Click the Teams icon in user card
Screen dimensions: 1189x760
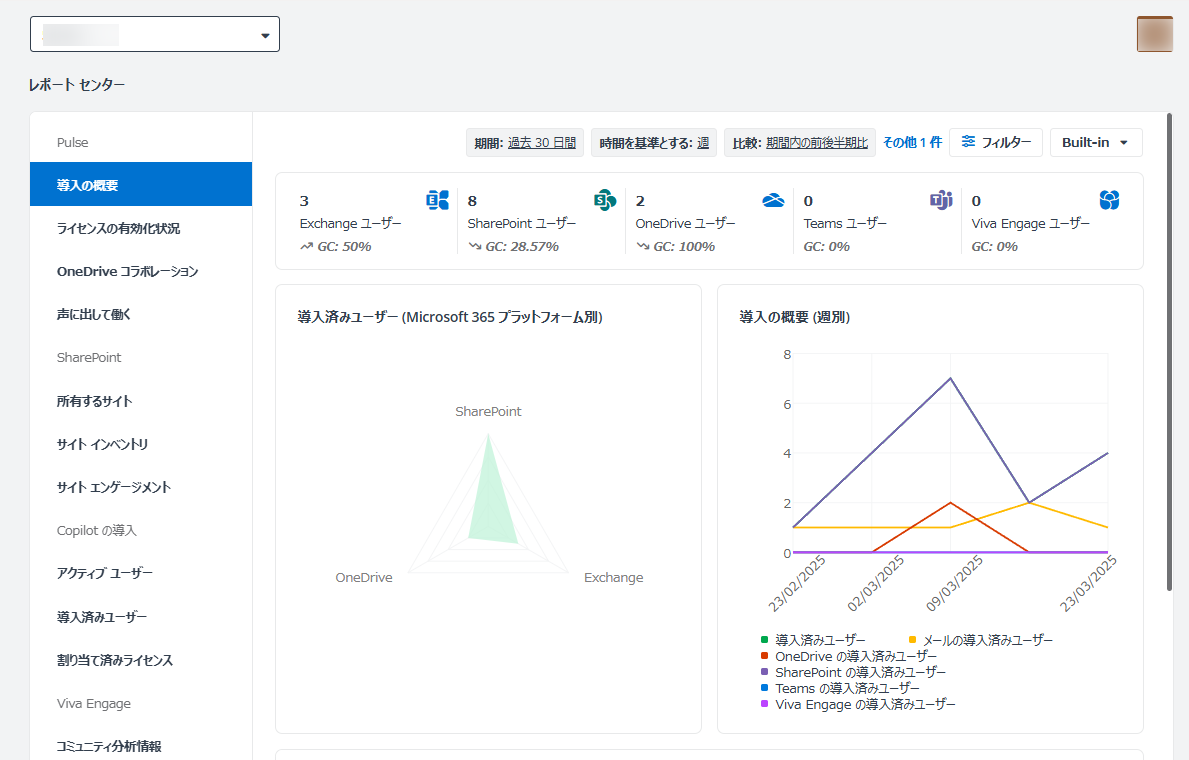(x=941, y=200)
